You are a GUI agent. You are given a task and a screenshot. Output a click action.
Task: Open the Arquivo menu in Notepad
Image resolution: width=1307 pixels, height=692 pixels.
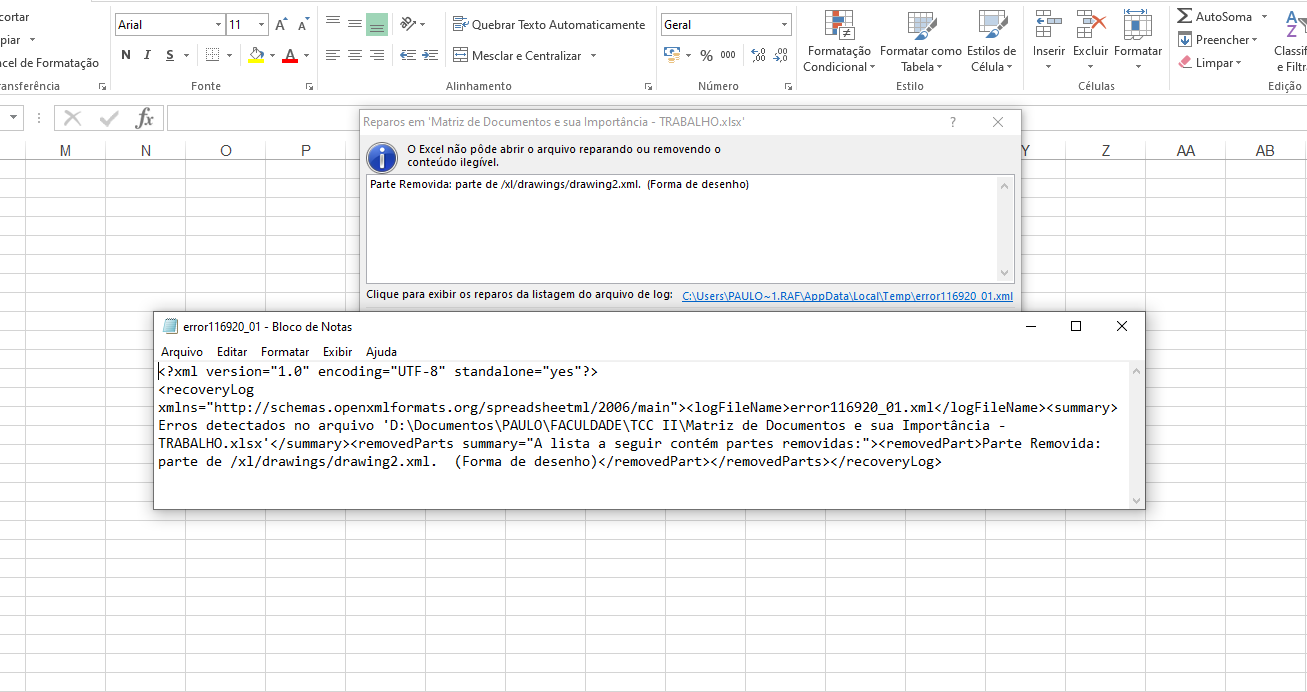click(x=181, y=352)
